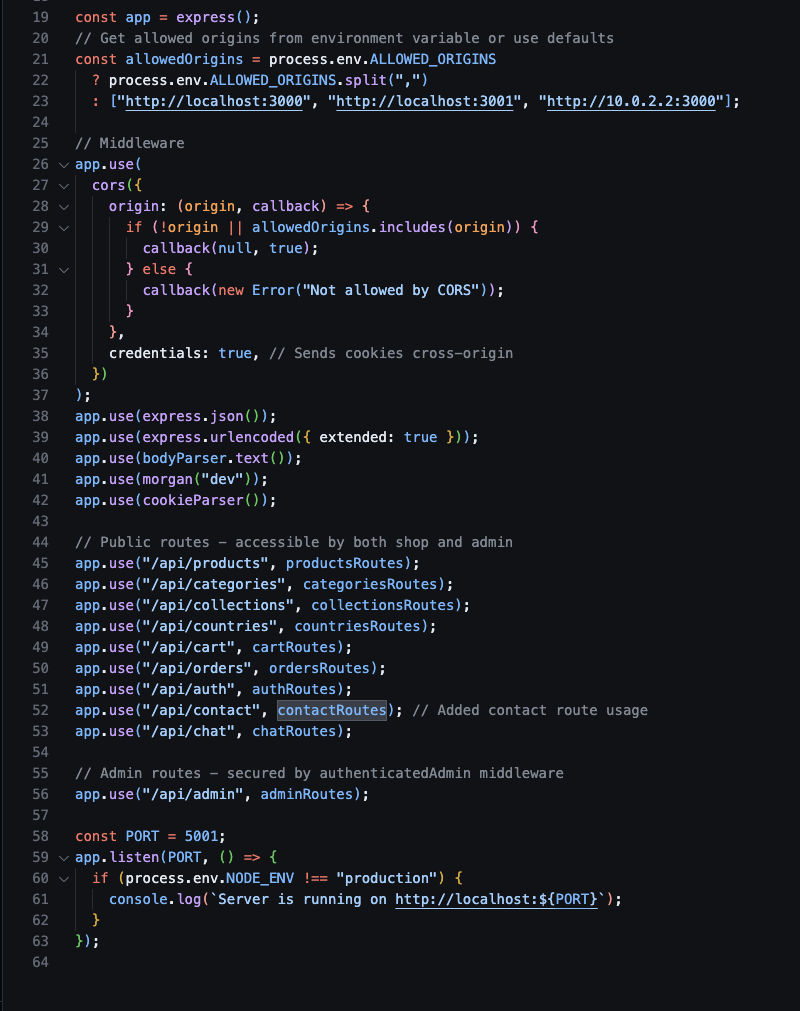The width and height of the screenshot is (800, 1011).
Task: Click express() call on line 19
Action: pyautogui.click(x=214, y=17)
